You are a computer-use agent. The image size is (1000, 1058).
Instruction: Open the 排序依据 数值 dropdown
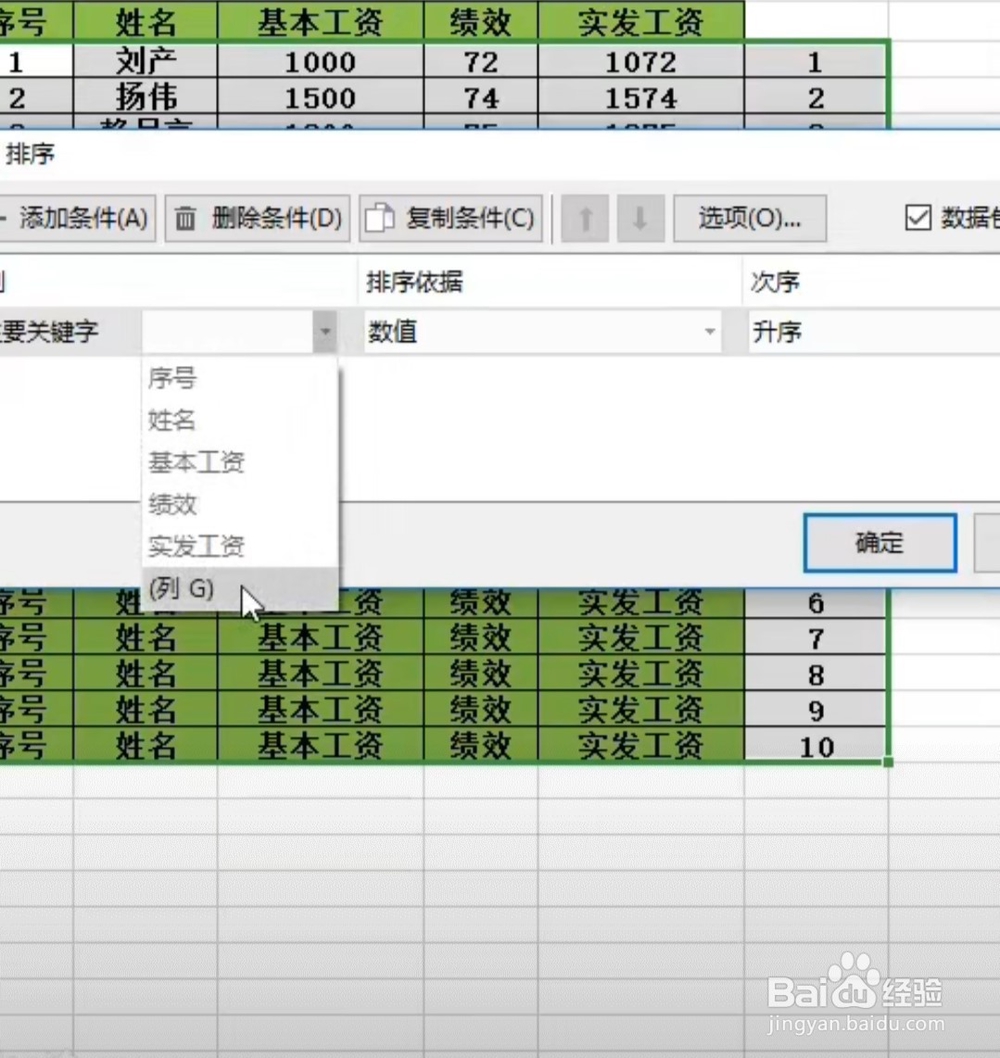coord(710,331)
